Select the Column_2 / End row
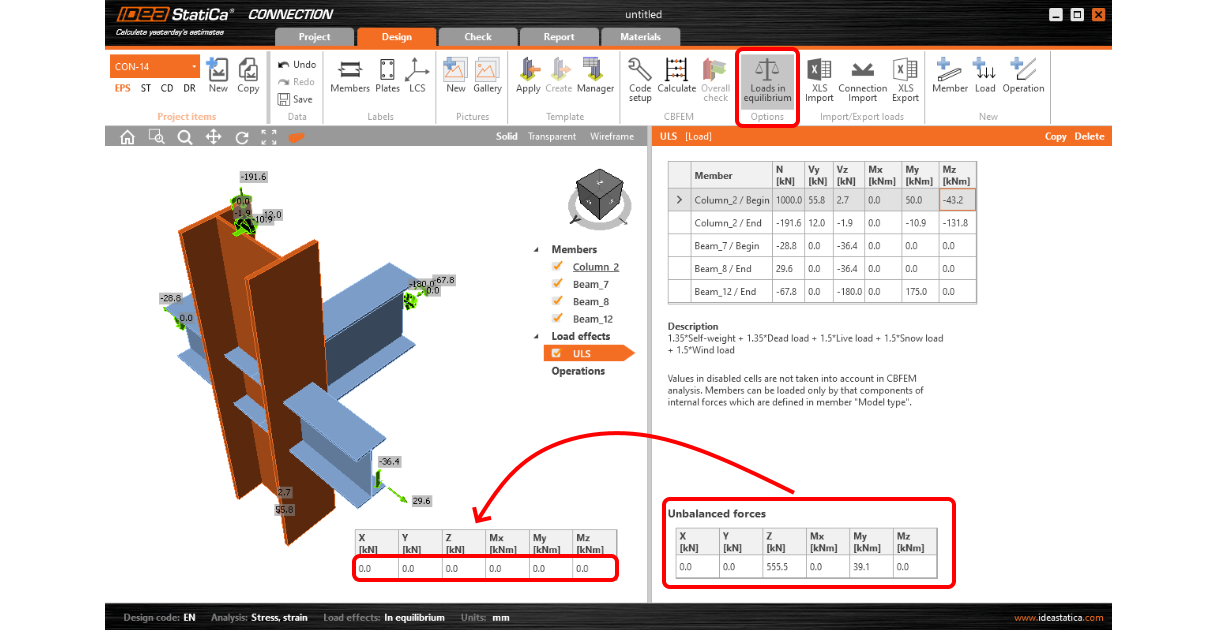This screenshot has width=1230, height=630. (822, 223)
